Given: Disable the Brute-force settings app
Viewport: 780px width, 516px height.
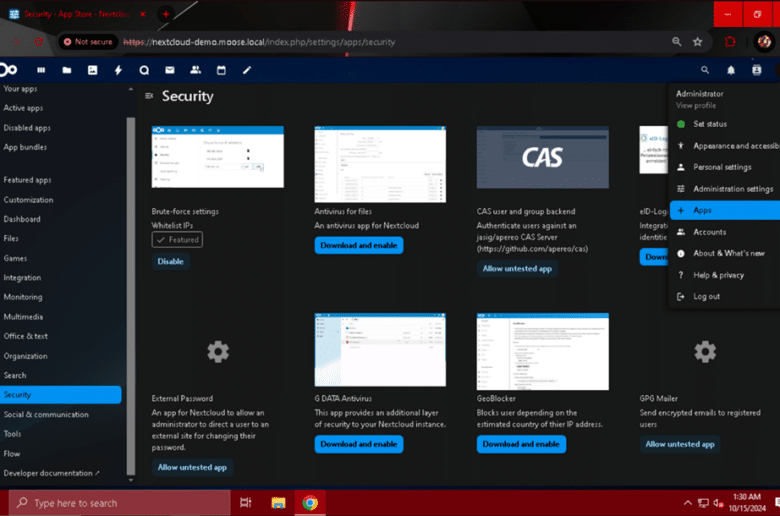Looking at the screenshot, I should [x=170, y=261].
